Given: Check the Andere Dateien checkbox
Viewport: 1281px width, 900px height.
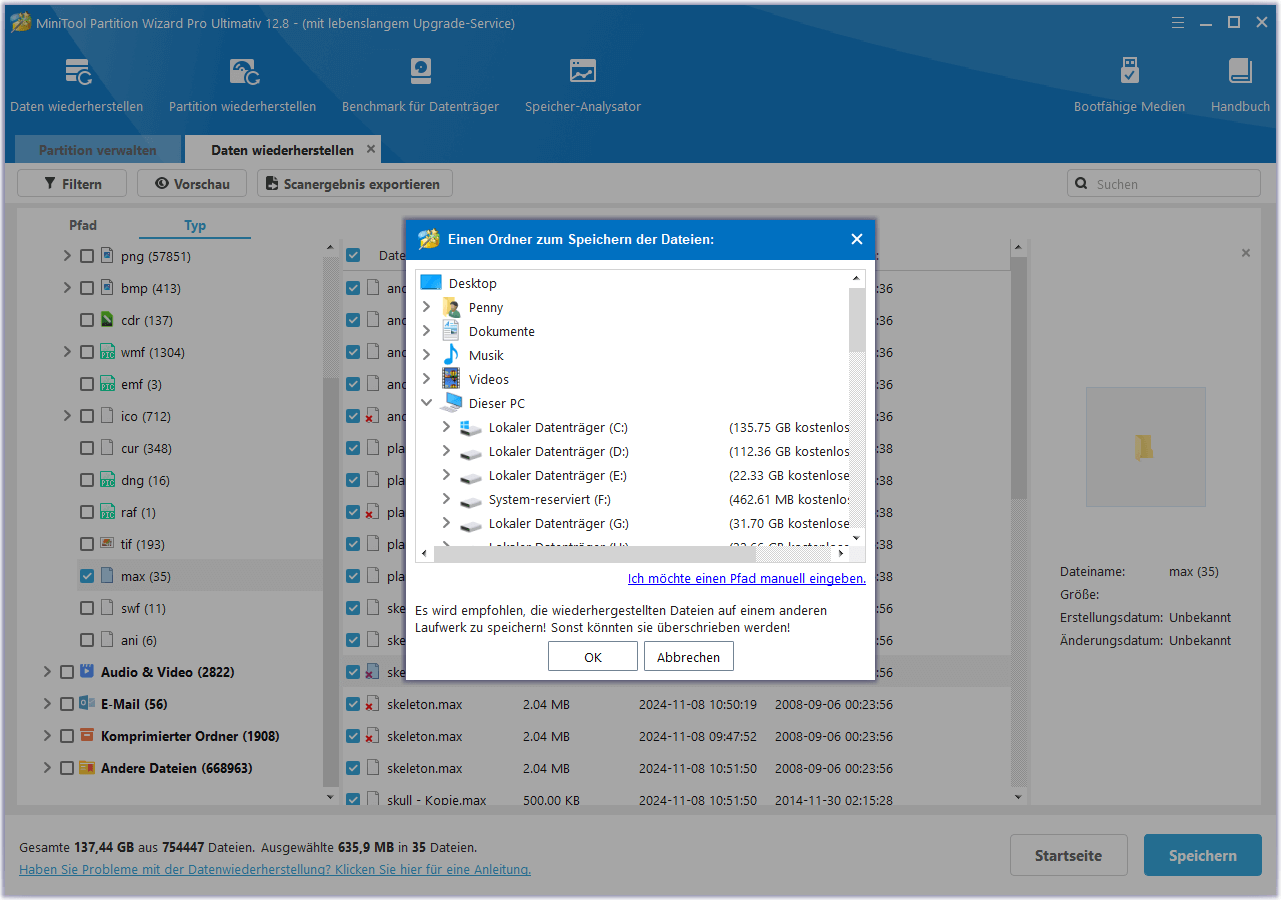Looking at the screenshot, I should tap(67, 769).
